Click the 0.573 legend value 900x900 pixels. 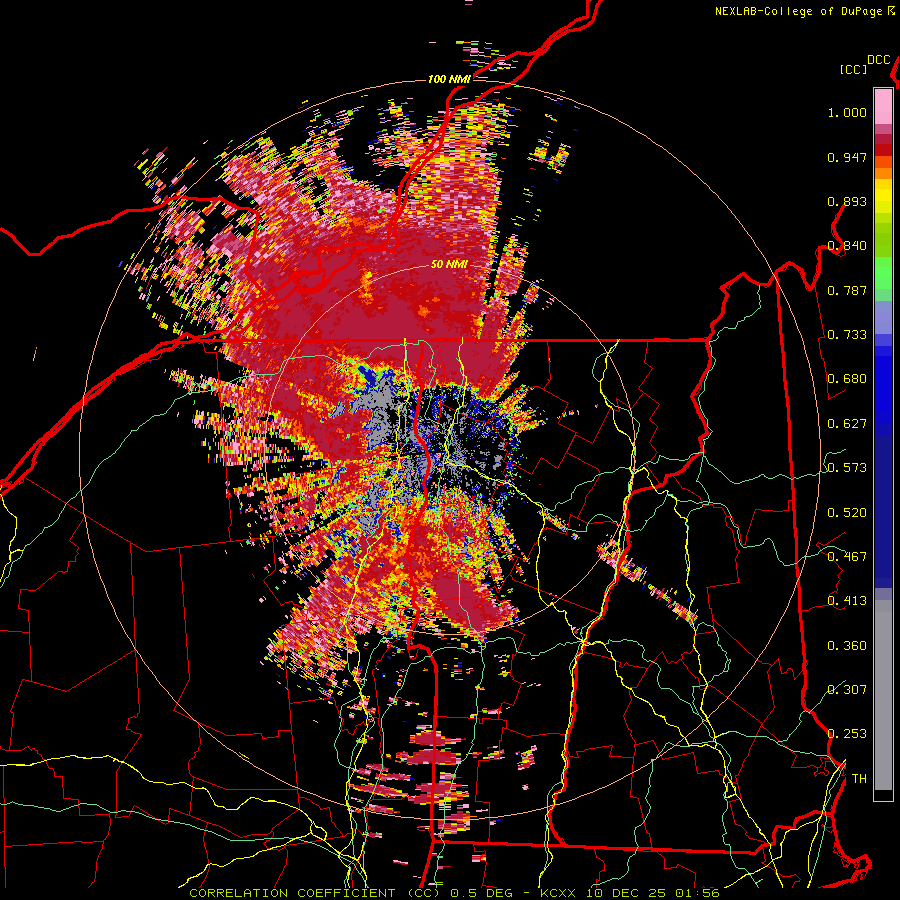[847, 468]
